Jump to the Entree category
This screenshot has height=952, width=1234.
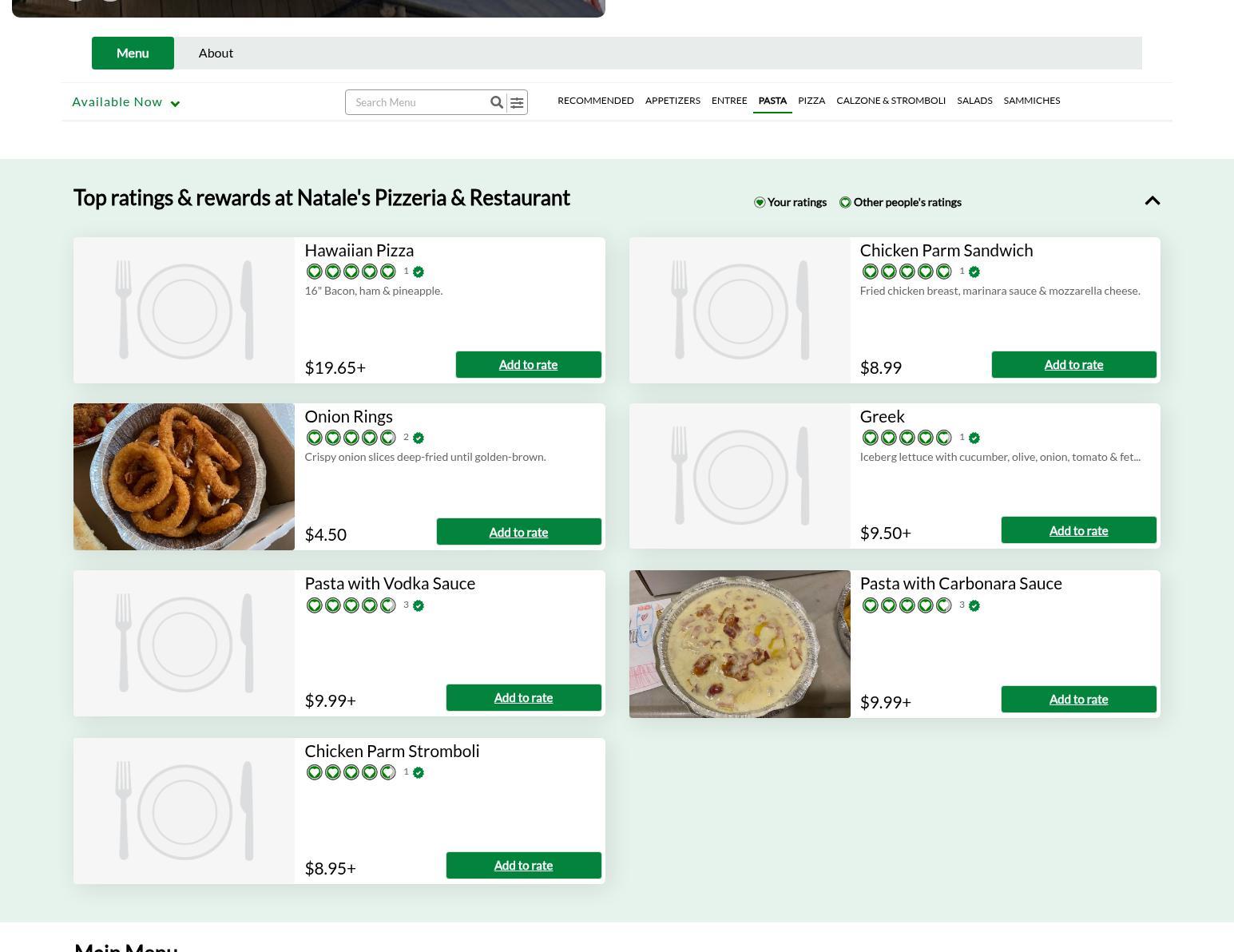coord(729,101)
